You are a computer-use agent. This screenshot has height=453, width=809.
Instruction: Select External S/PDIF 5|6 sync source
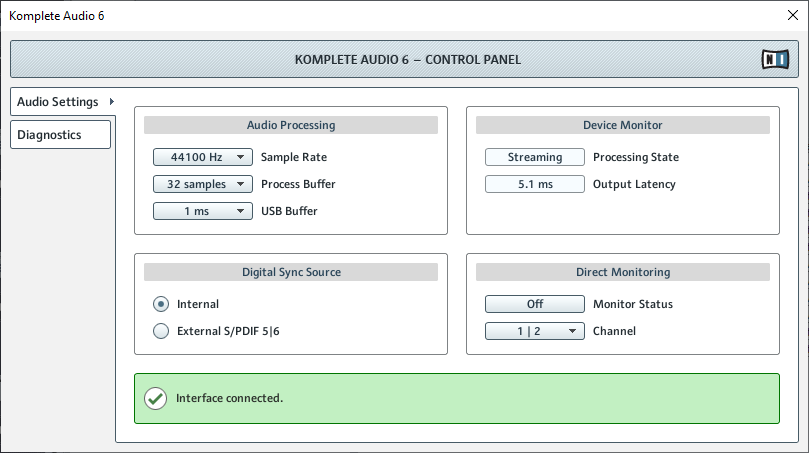coord(161,331)
